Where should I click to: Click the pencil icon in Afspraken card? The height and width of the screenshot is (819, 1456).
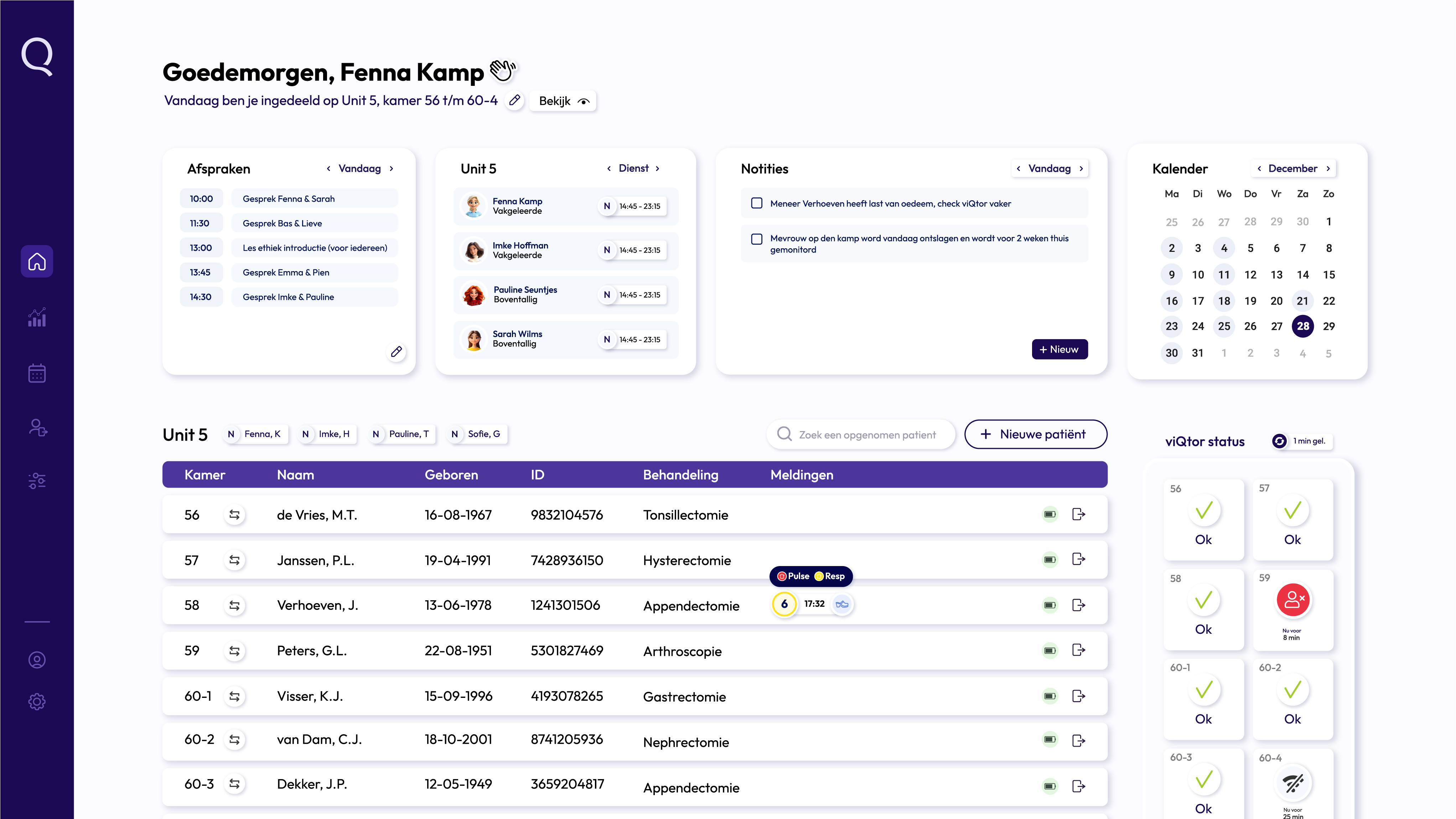396,352
